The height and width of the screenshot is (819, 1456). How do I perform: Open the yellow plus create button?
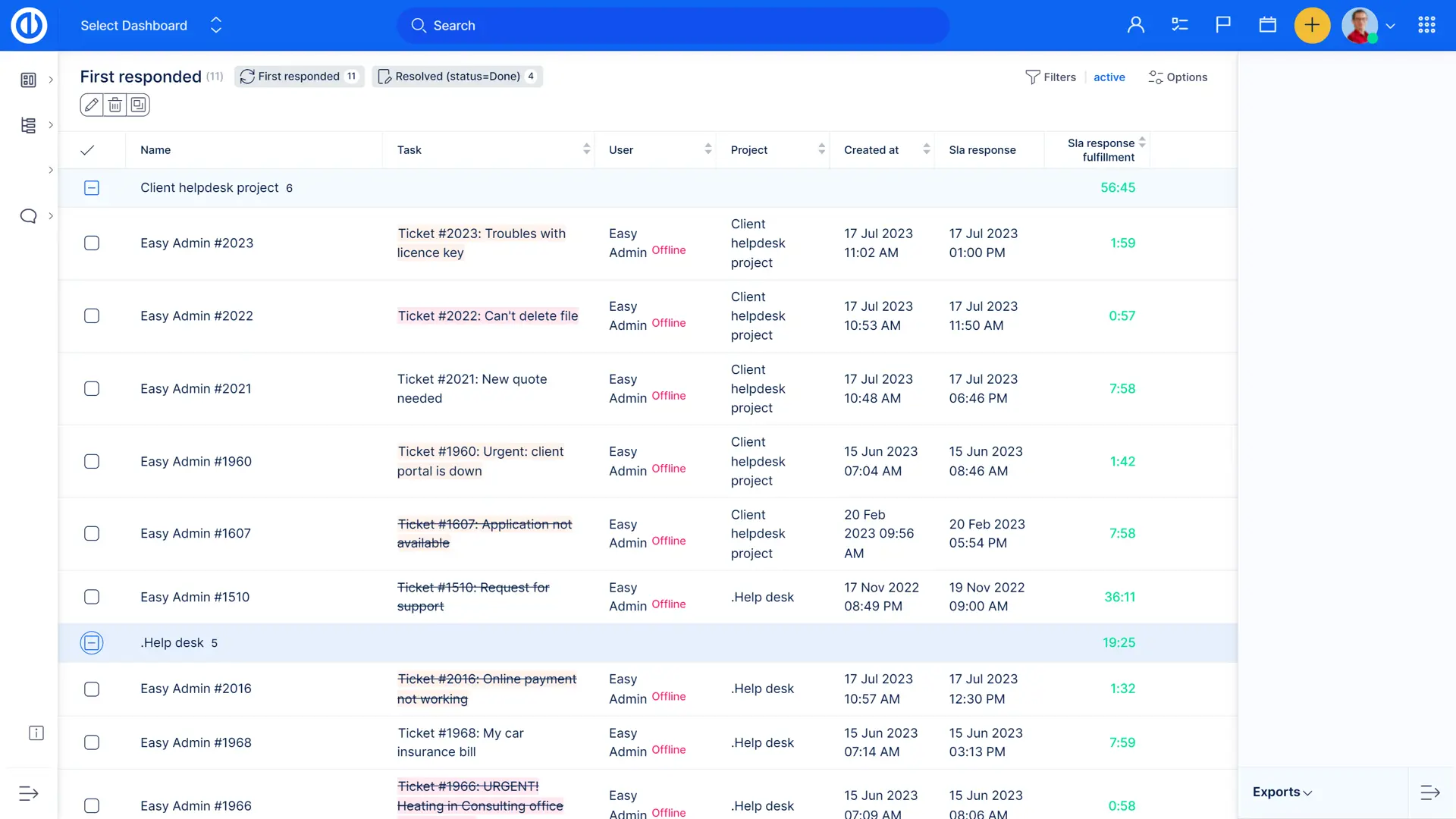click(x=1312, y=25)
